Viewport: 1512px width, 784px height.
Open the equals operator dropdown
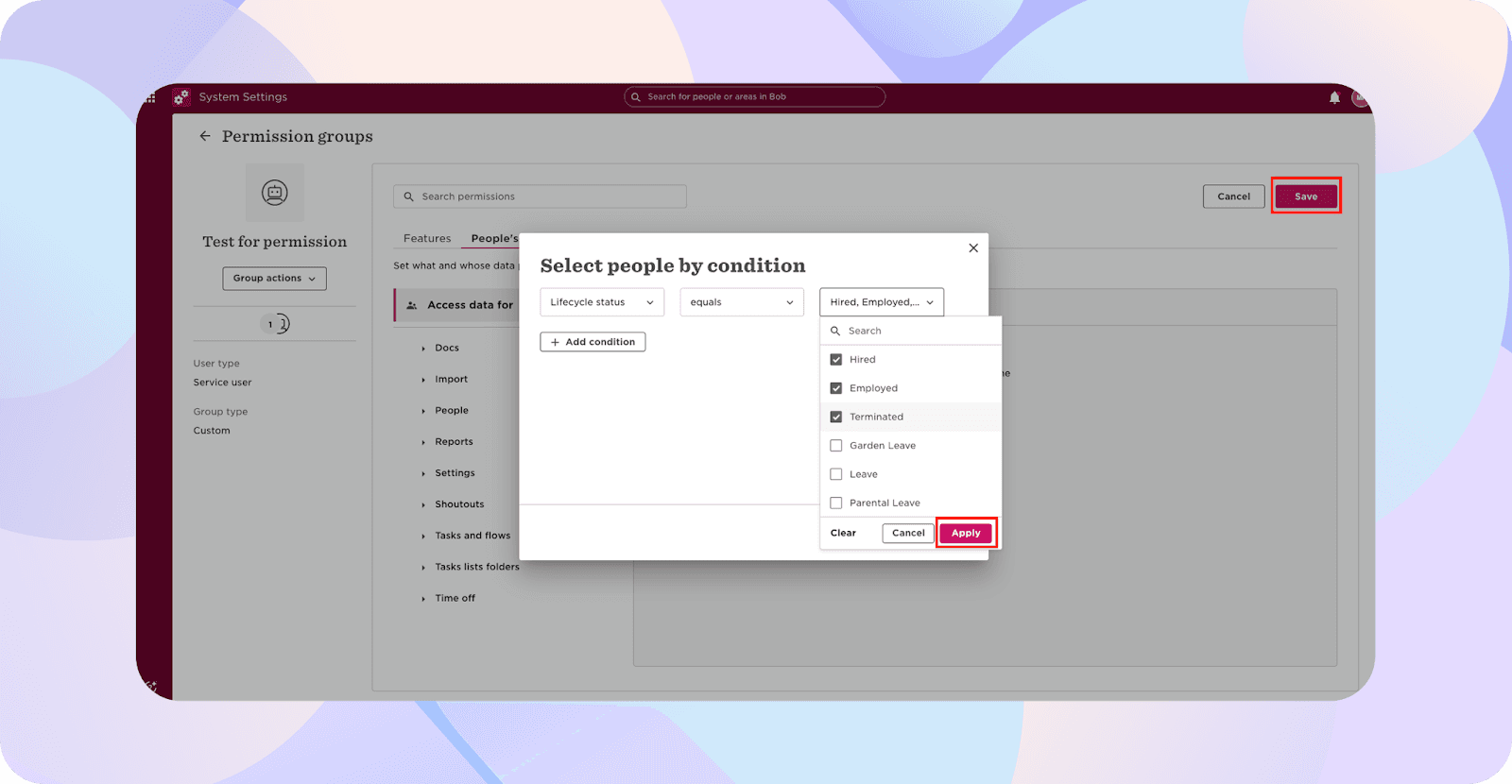742,302
